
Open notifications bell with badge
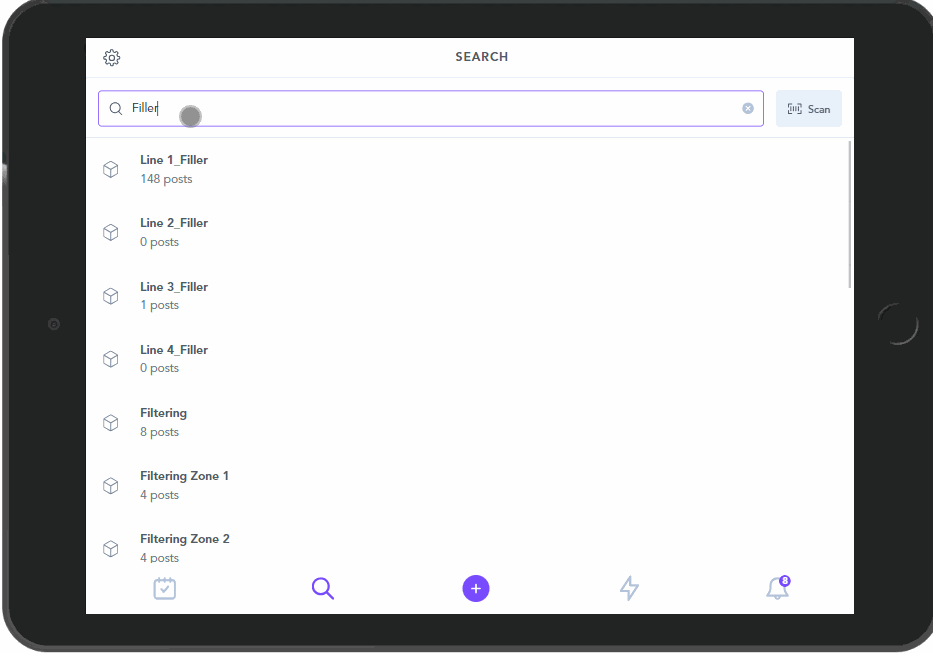(x=777, y=589)
